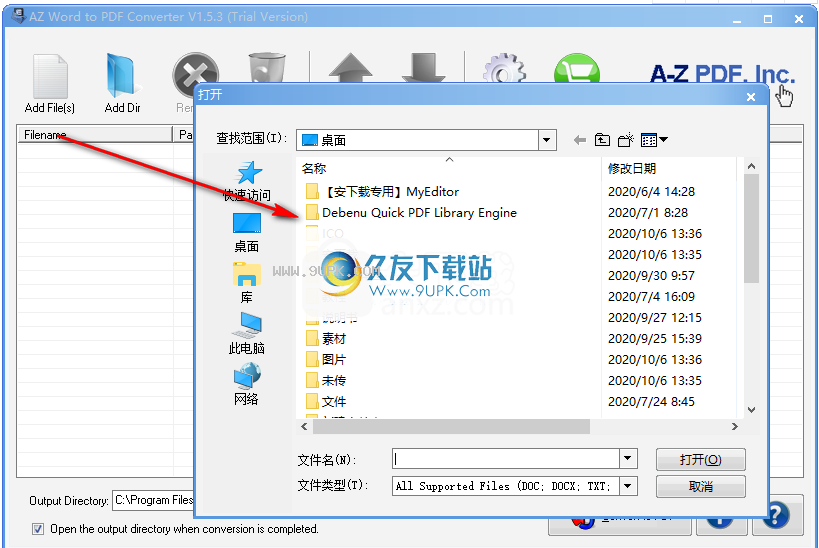Click the create new folder icon
The image size is (819, 548).
pyautogui.click(x=625, y=139)
